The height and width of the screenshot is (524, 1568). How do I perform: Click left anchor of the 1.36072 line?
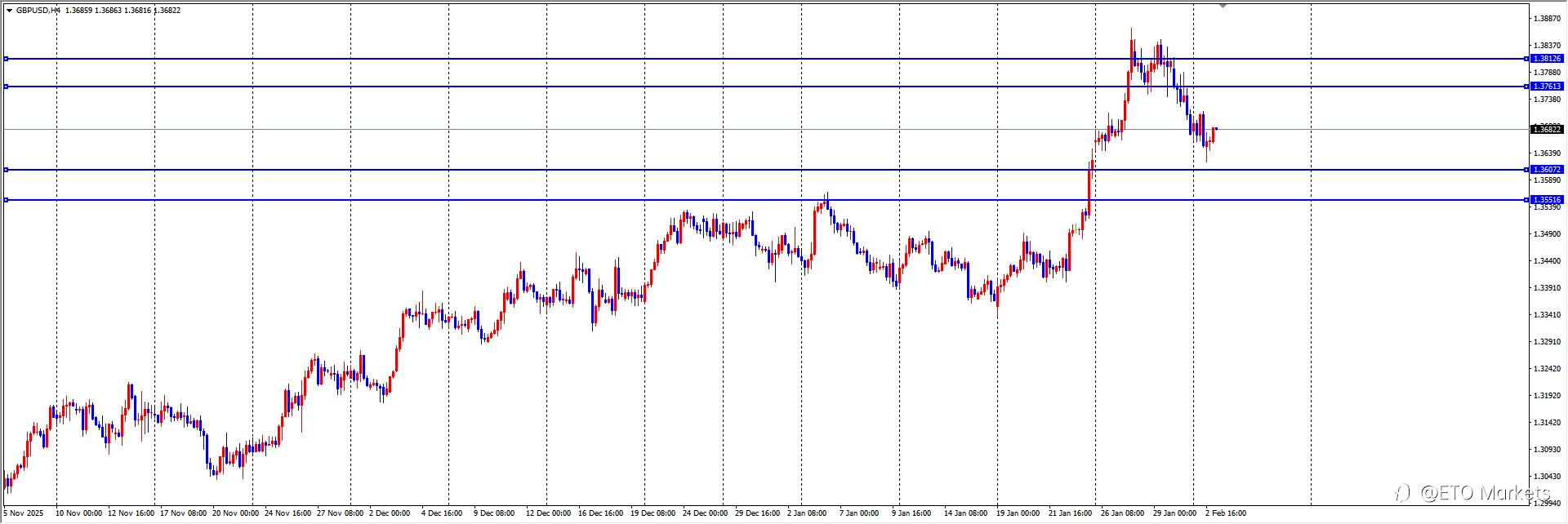(6, 170)
